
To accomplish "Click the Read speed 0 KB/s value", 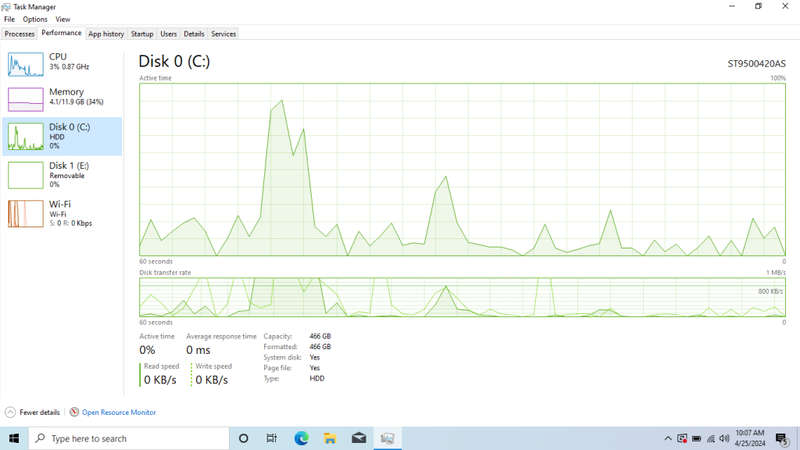I will coord(160,380).
